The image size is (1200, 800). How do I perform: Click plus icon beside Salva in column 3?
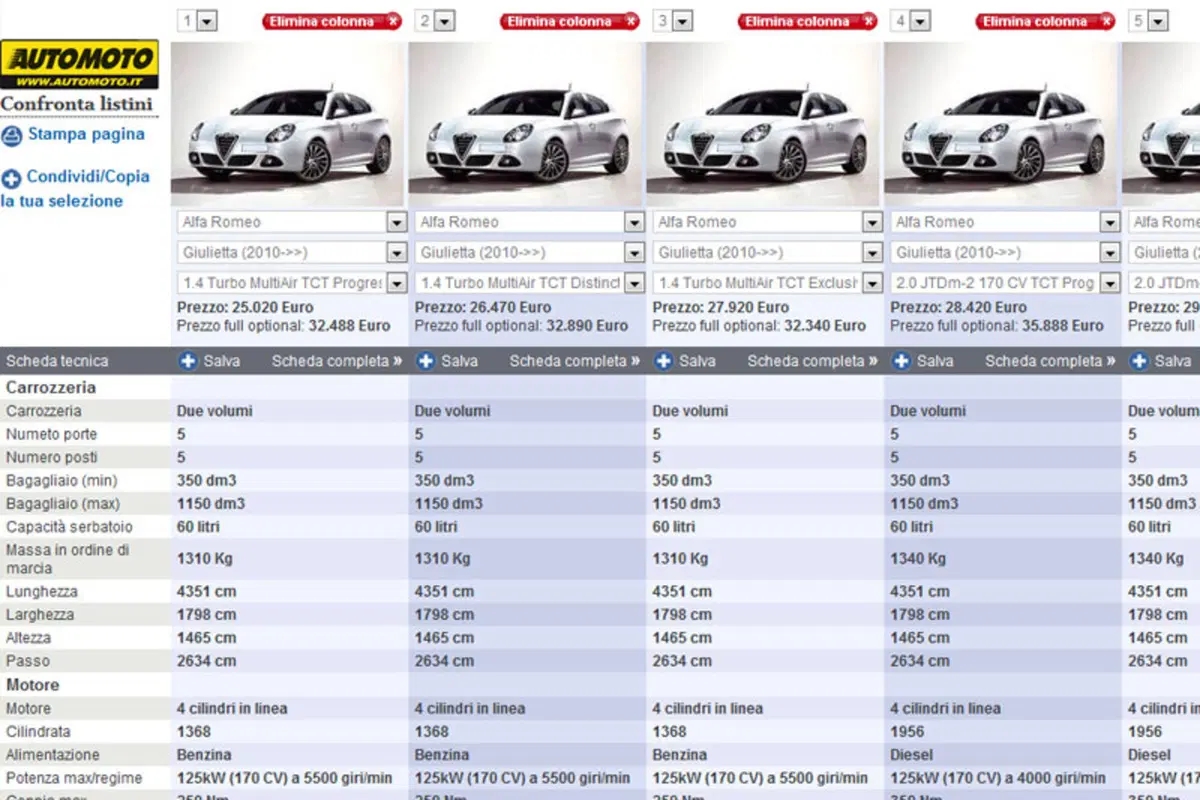tap(664, 361)
